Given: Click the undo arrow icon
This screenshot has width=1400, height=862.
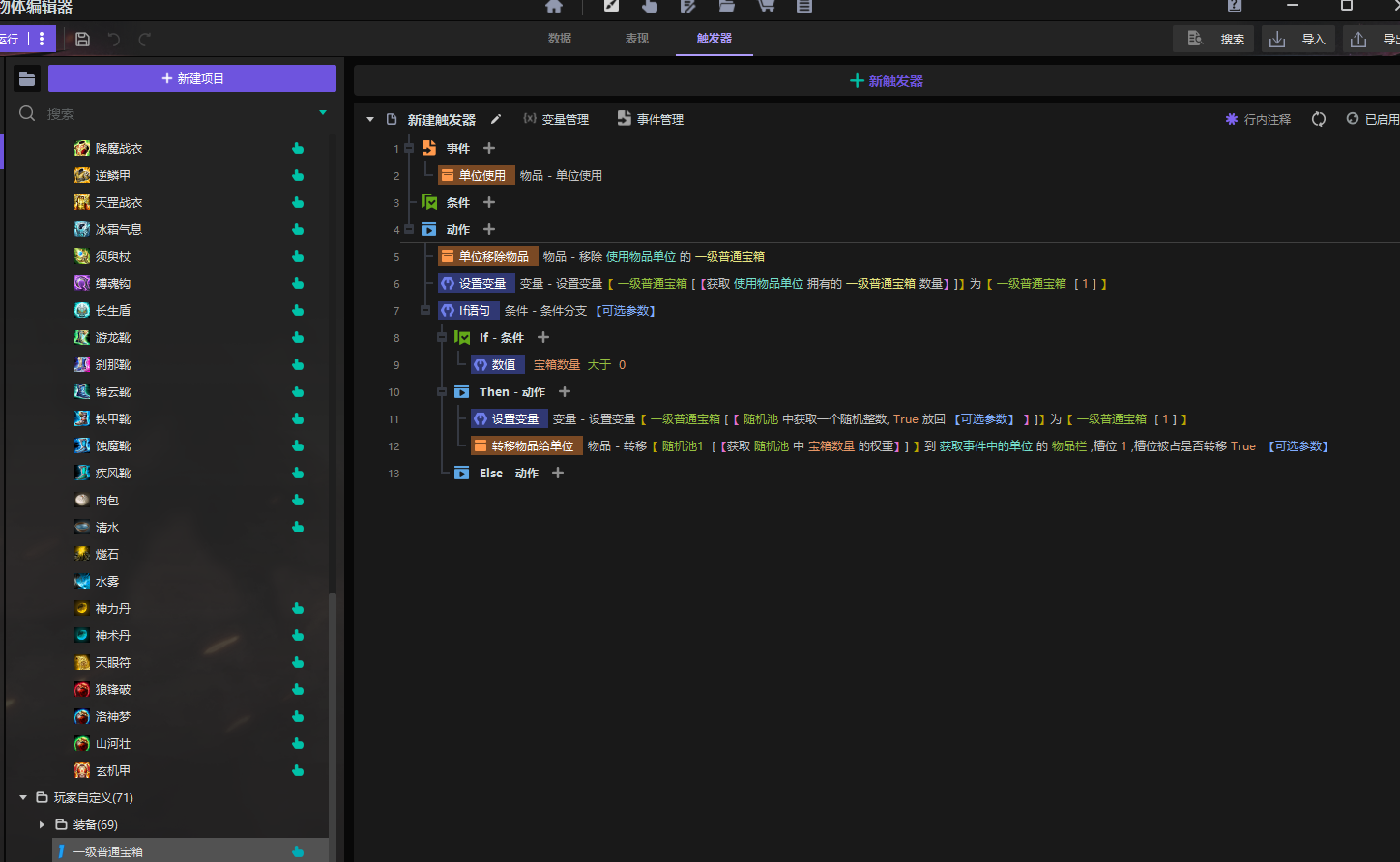Looking at the screenshot, I should point(114,39).
